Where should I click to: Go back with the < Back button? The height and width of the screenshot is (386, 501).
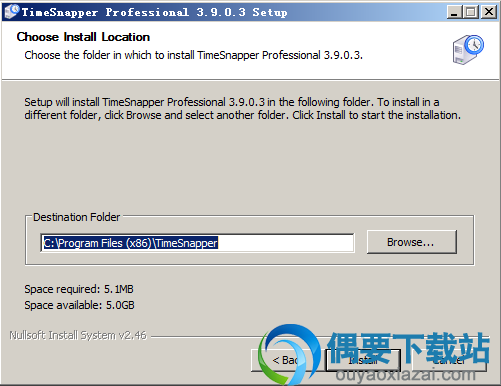pos(287,360)
